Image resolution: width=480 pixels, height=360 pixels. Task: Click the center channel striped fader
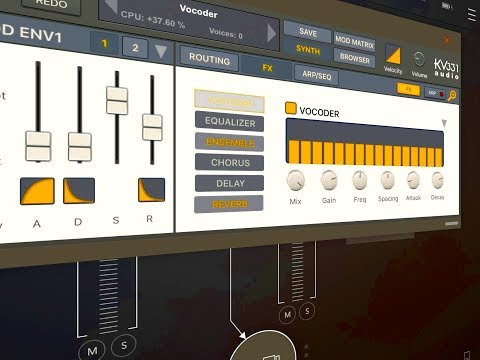pos(297,272)
